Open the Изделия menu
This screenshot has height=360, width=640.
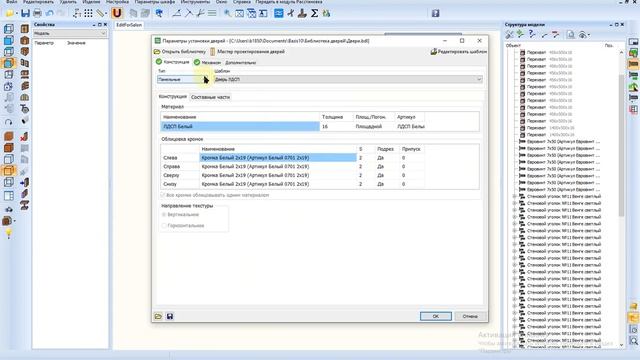[91, 2]
